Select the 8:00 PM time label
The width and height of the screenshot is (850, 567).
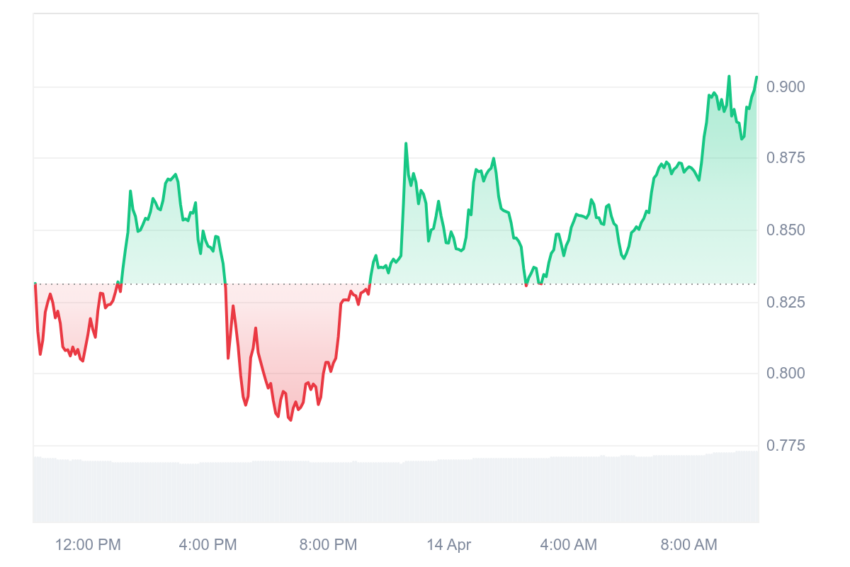point(329,545)
